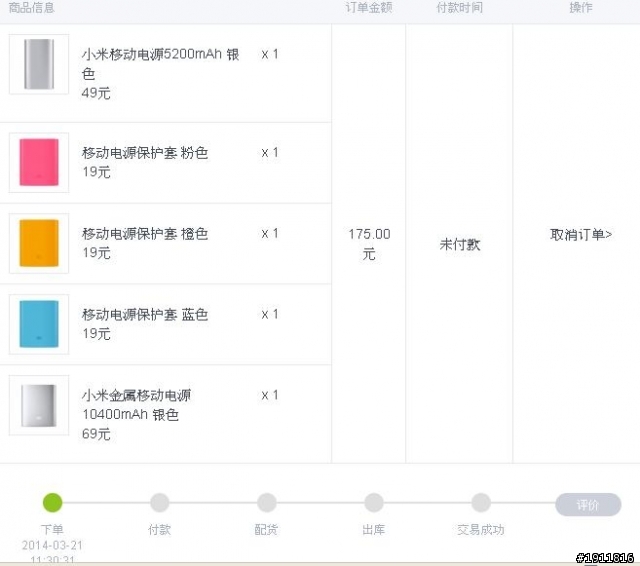Click product name 小米移动电源5200mAh 银色

160,64
